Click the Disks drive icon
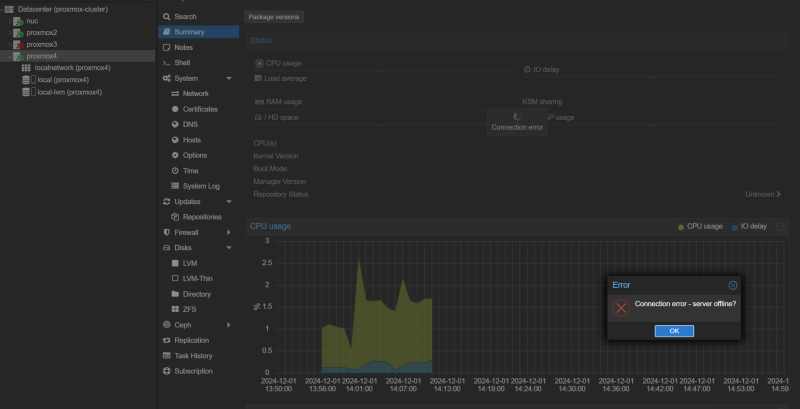 point(166,248)
